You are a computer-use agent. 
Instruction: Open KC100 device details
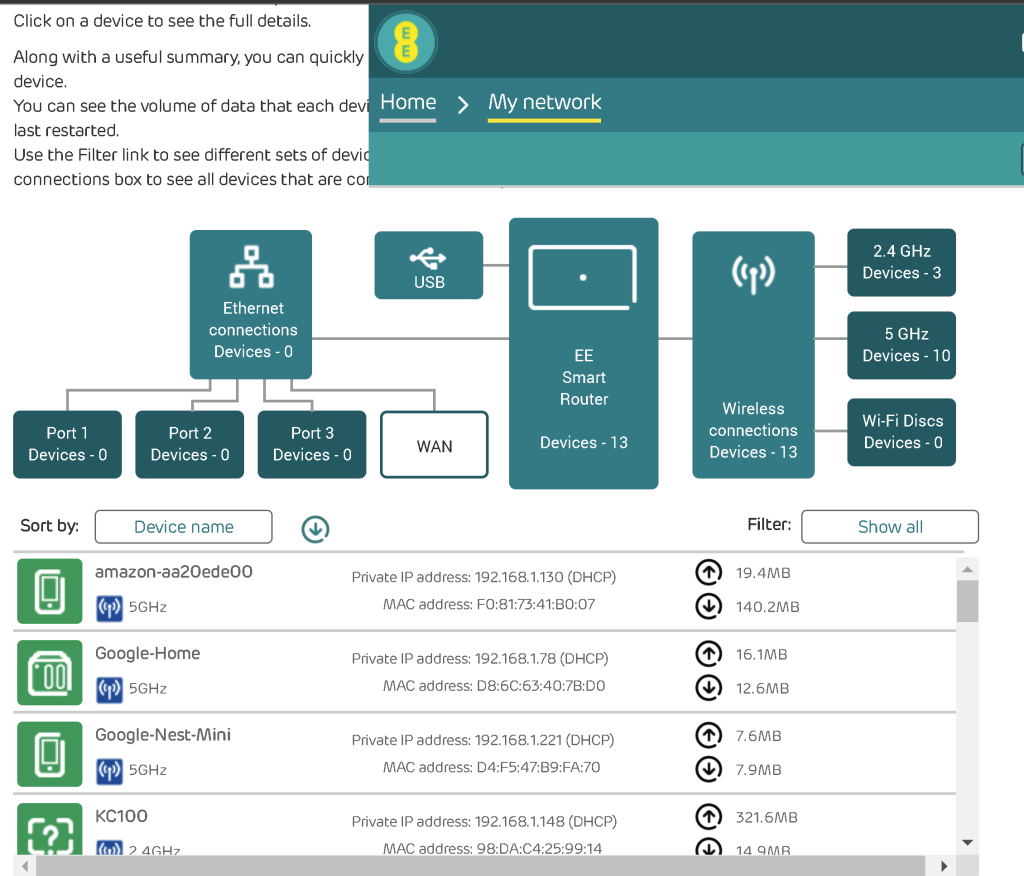click(485, 826)
